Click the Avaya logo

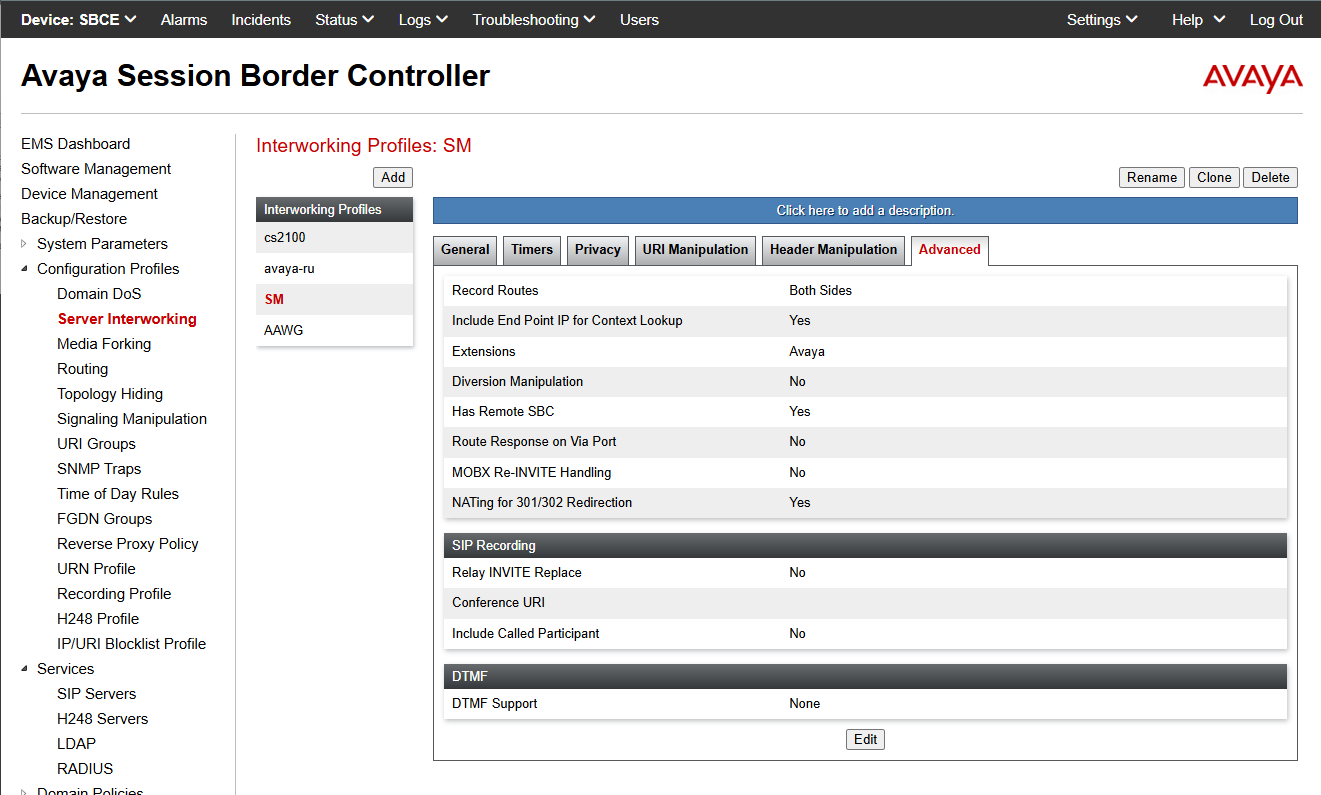(1252, 78)
